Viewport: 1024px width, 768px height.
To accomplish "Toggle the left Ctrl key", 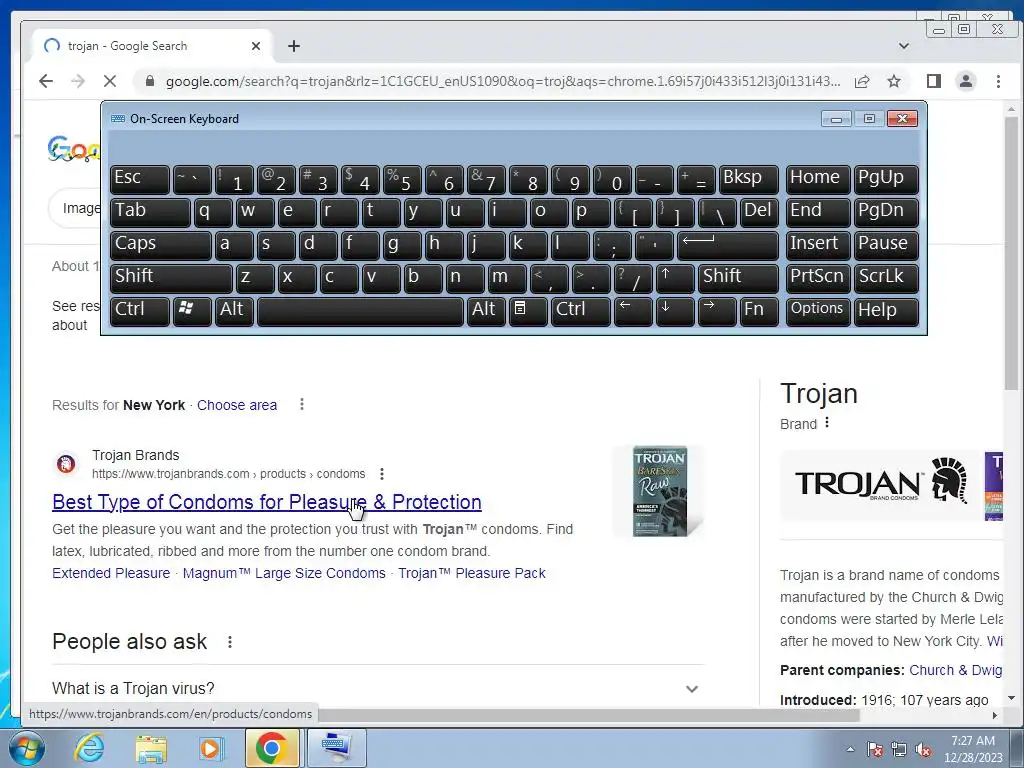I will click(139, 311).
